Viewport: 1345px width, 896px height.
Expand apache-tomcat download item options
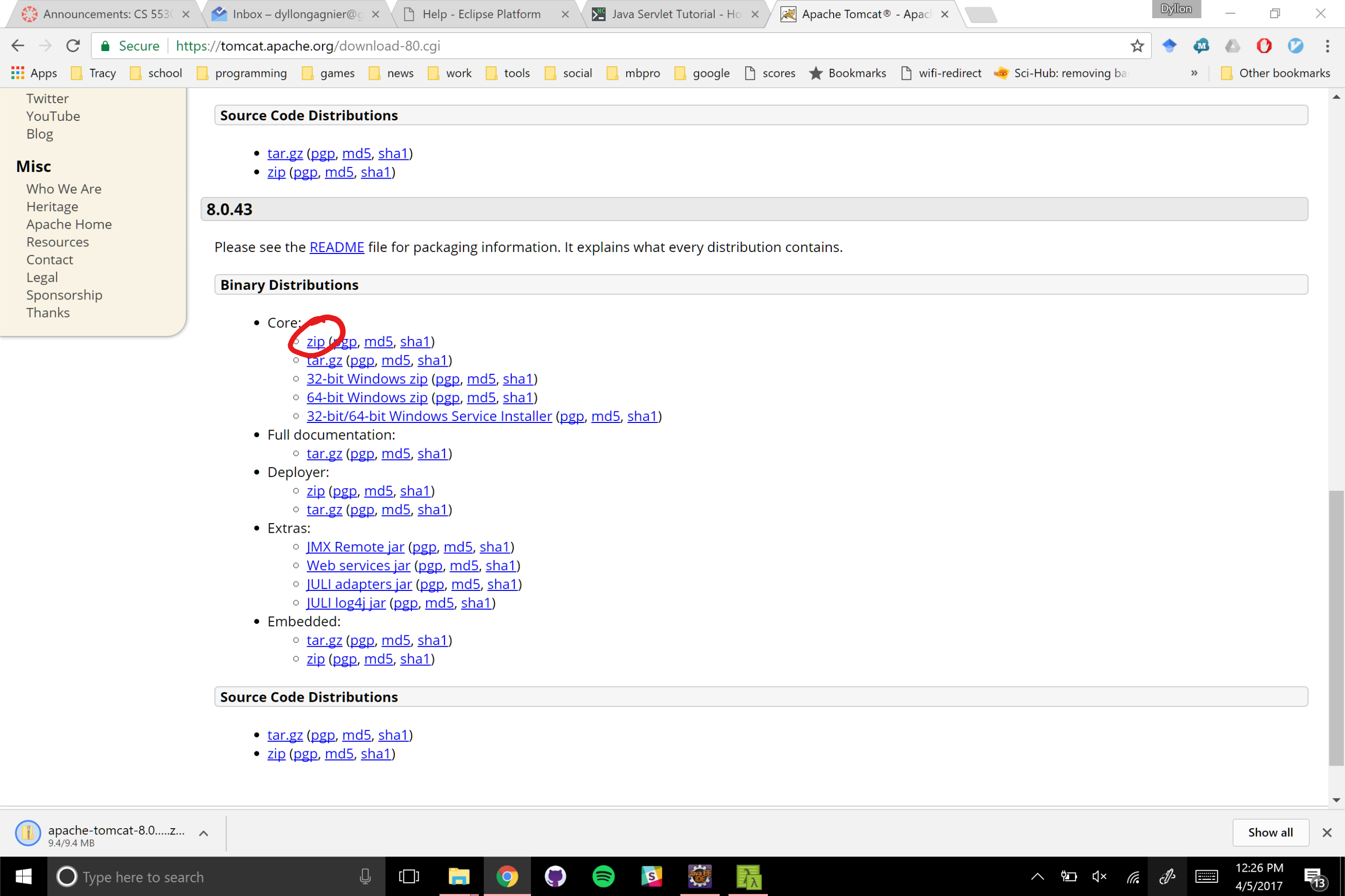(x=203, y=833)
